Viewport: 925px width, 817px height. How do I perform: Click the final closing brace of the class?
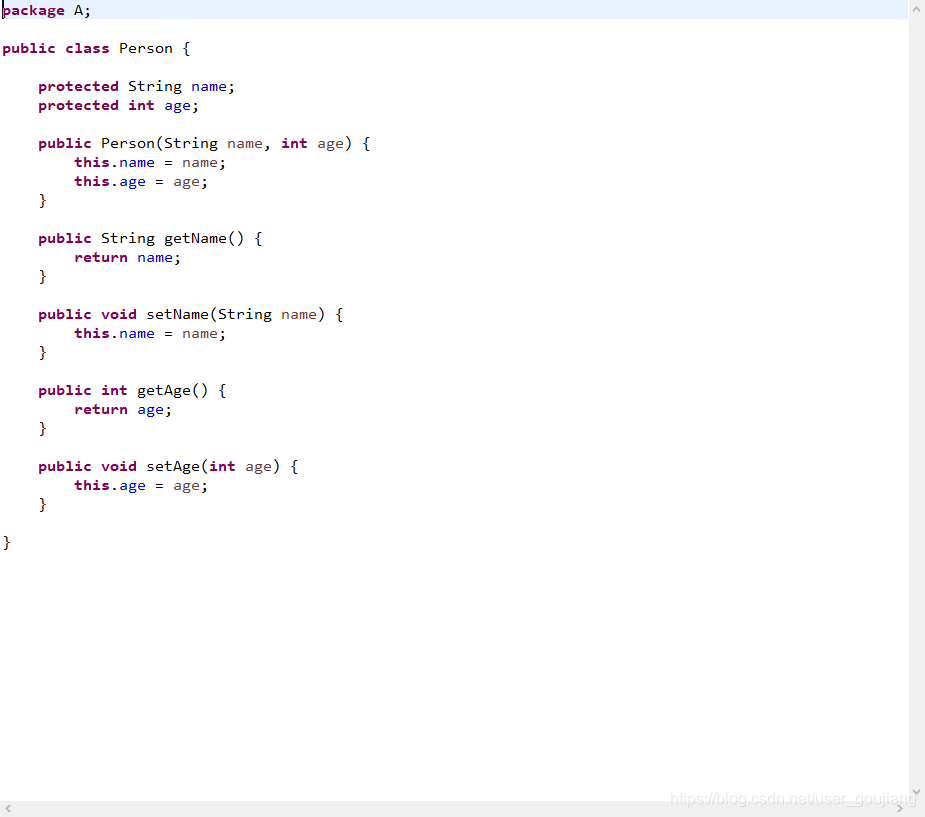tap(6, 543)
